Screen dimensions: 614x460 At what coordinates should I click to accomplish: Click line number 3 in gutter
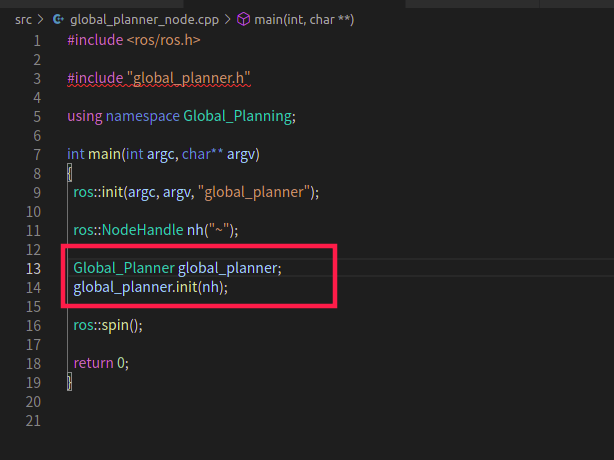[37, 79]
